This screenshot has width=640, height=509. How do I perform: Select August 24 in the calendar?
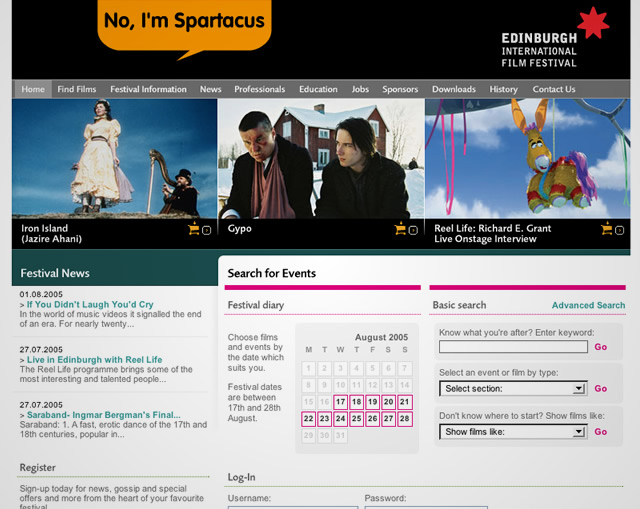point(340,419)
